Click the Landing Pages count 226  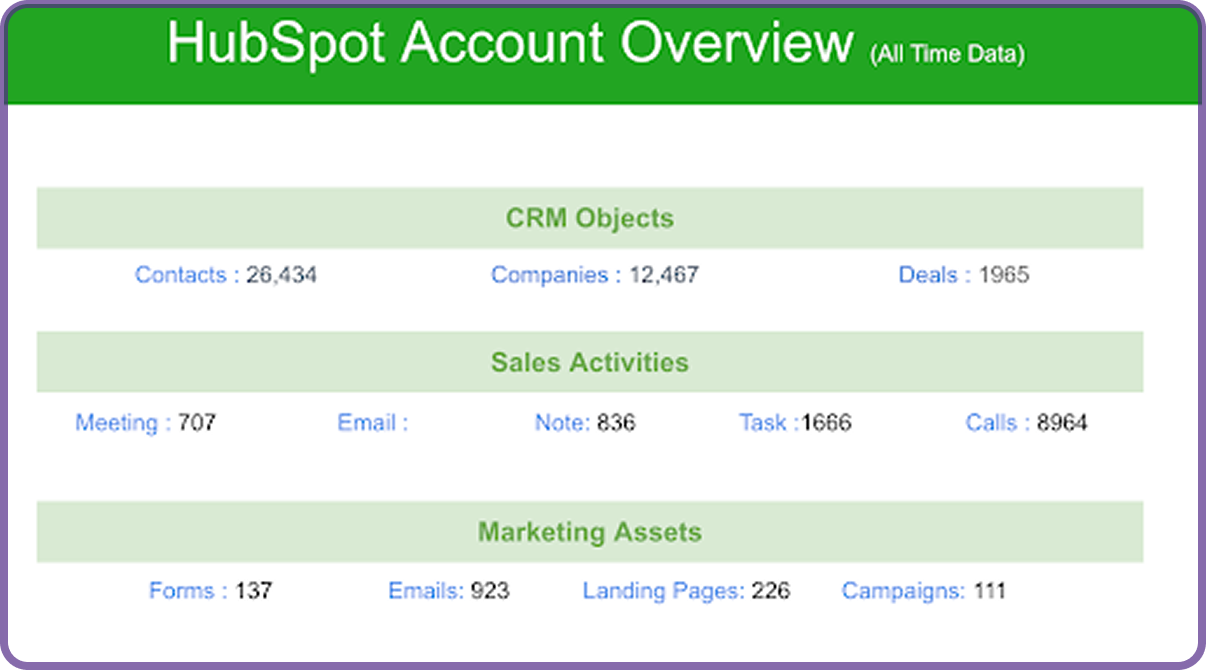point(771,591)
